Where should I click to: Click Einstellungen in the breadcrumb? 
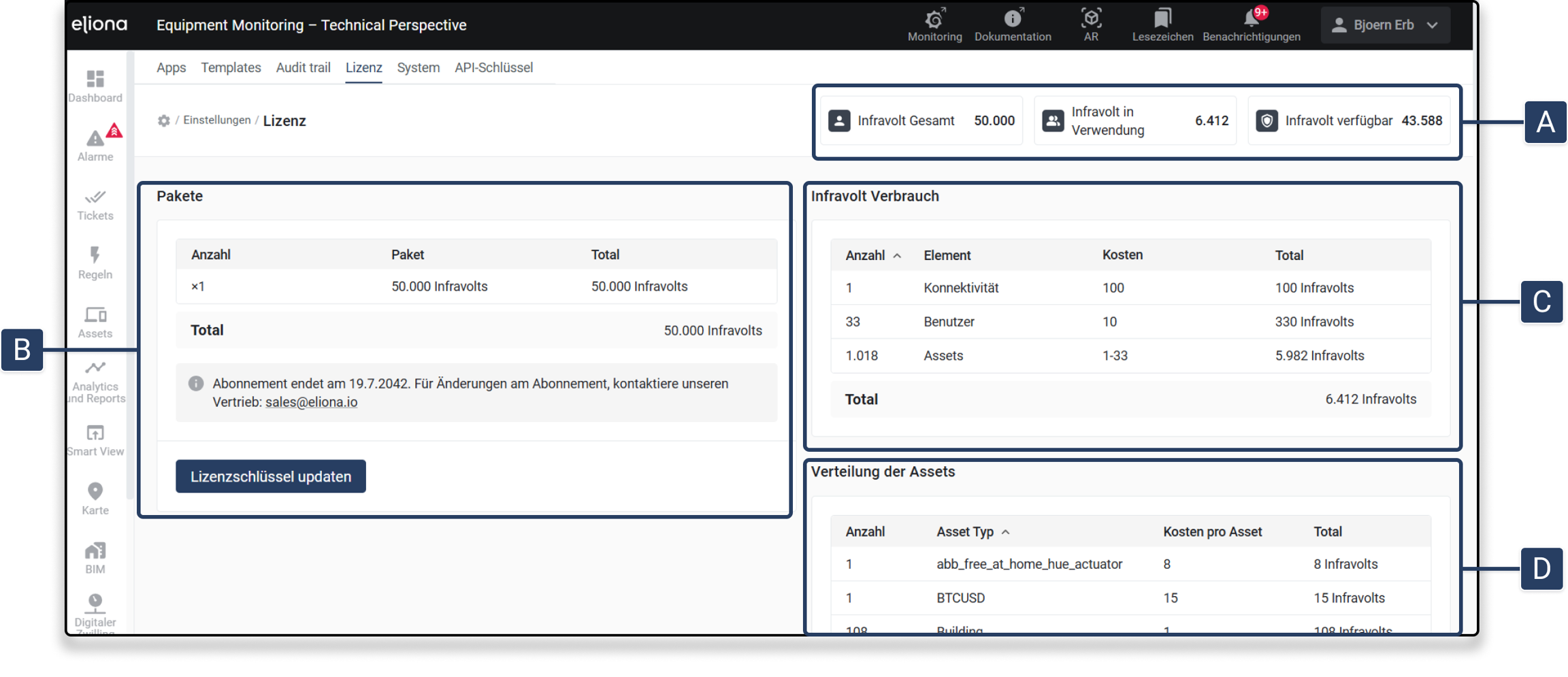[216, 120]
